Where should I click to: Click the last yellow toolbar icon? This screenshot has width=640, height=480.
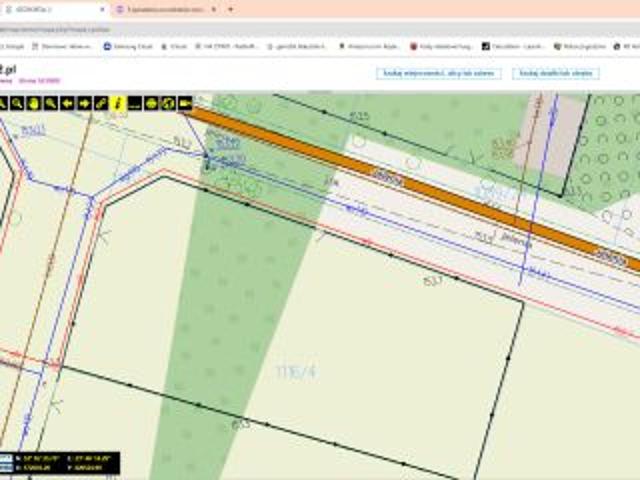coord(185,103)
